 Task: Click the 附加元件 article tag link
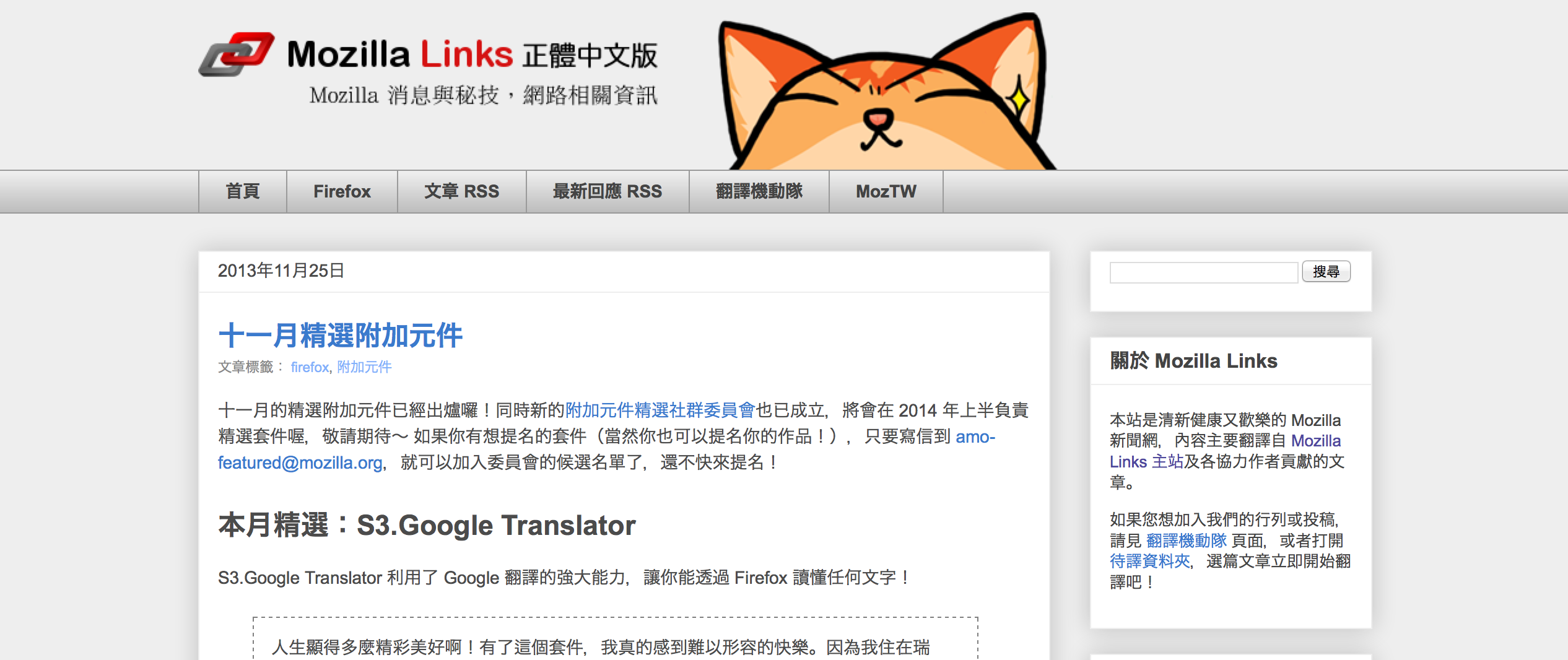pyautogui.click(x=364, y=367)
